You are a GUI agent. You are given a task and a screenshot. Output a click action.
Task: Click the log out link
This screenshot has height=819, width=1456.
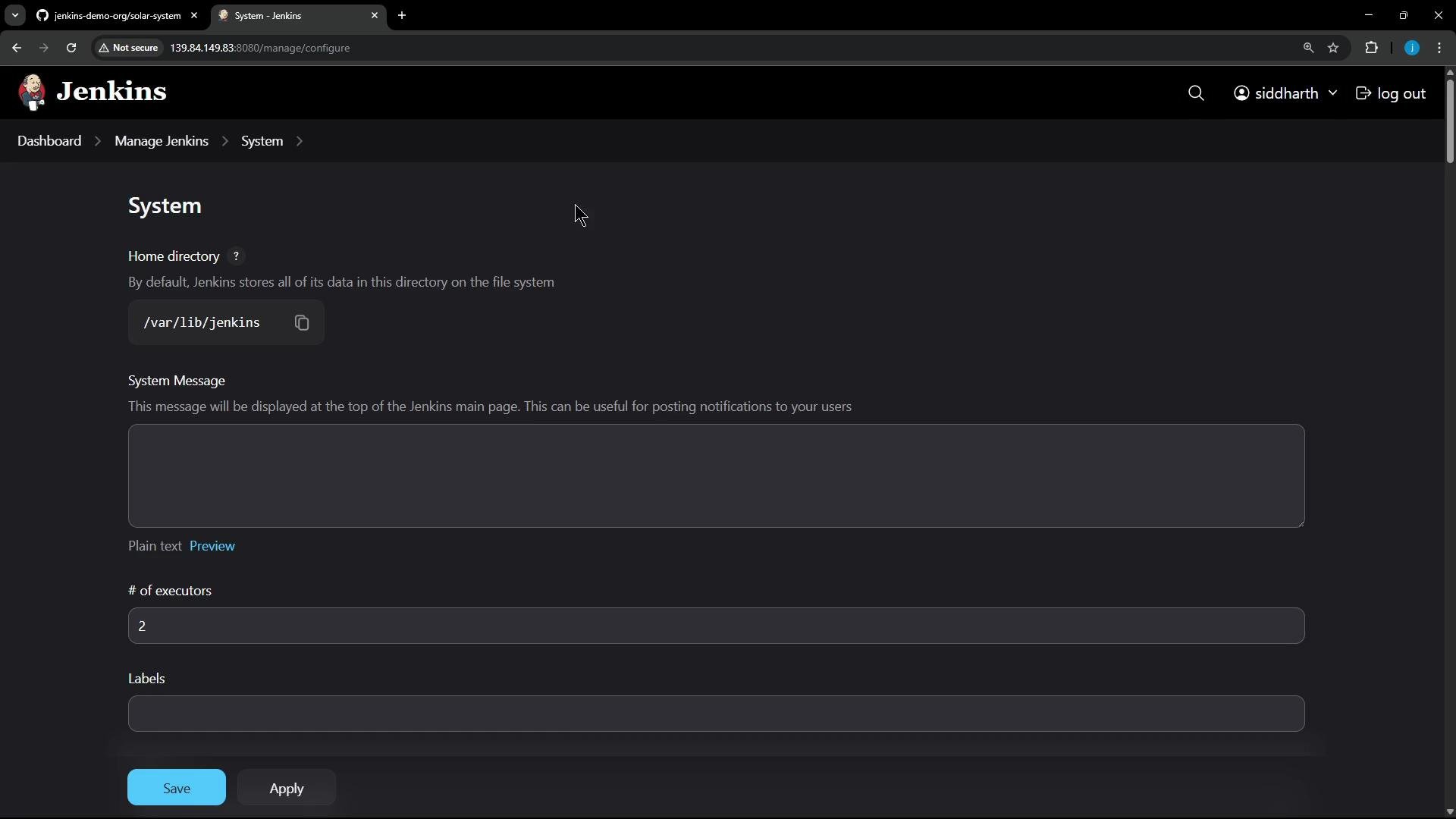(1391, 93)
